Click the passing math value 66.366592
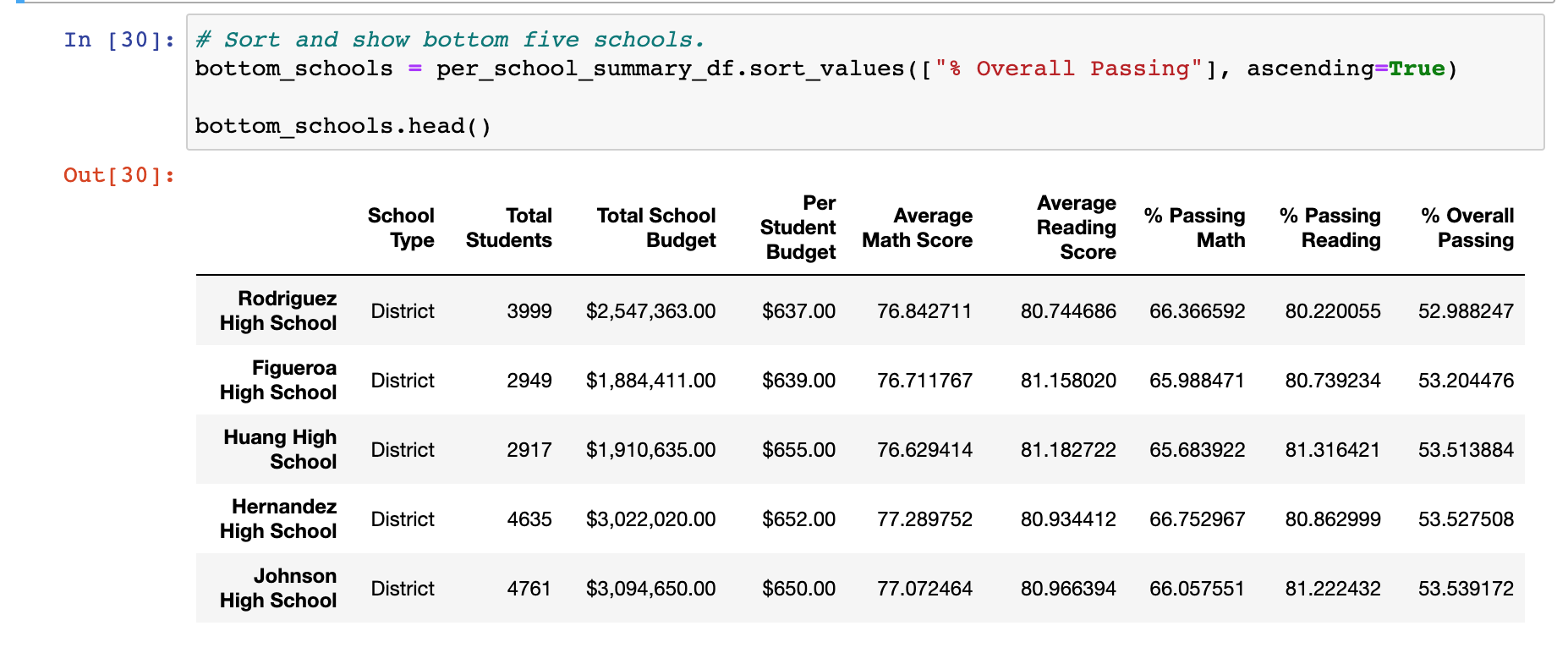 (1198, 311)
